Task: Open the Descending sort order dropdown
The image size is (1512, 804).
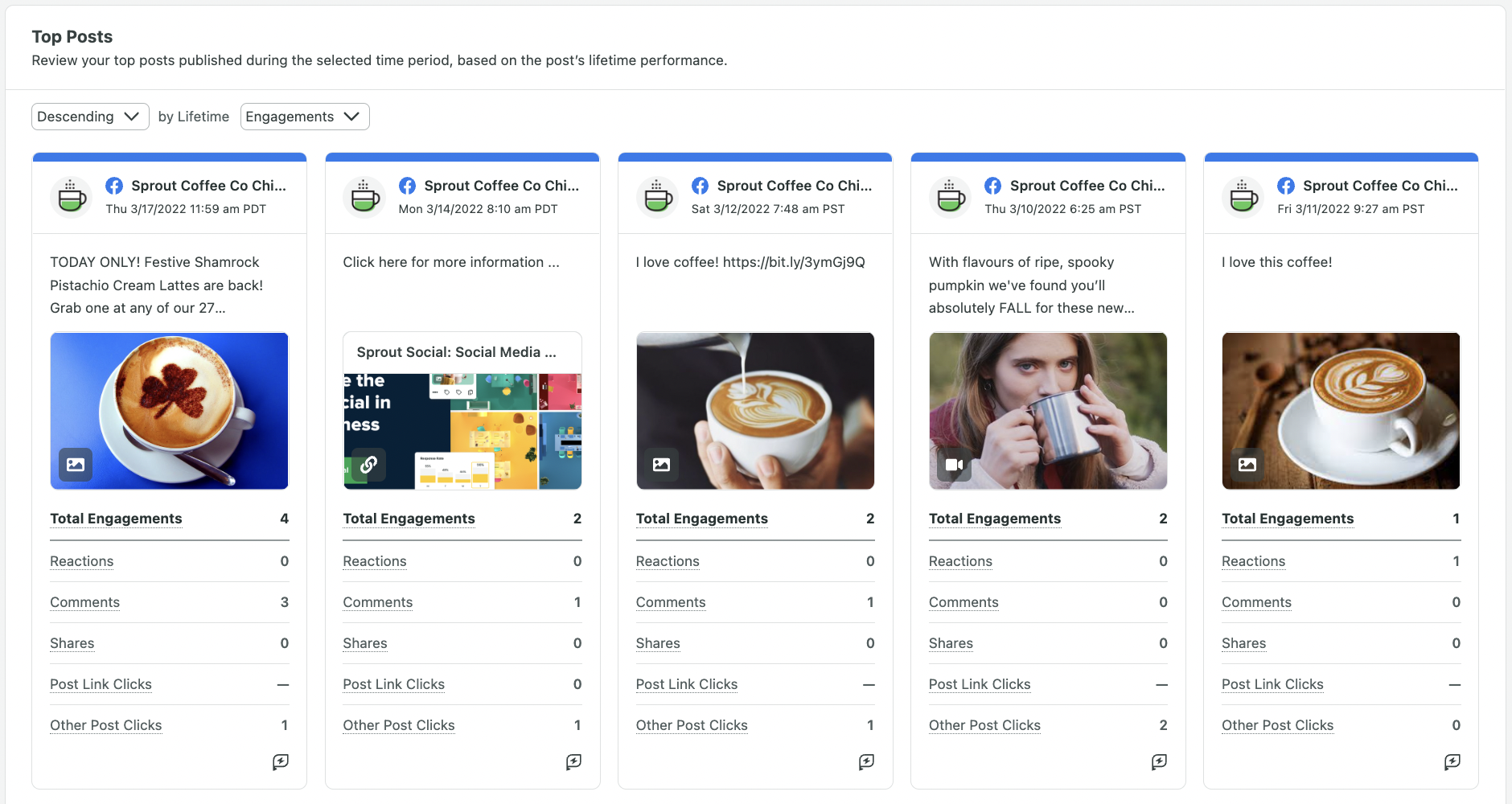Action: (90, 117)
